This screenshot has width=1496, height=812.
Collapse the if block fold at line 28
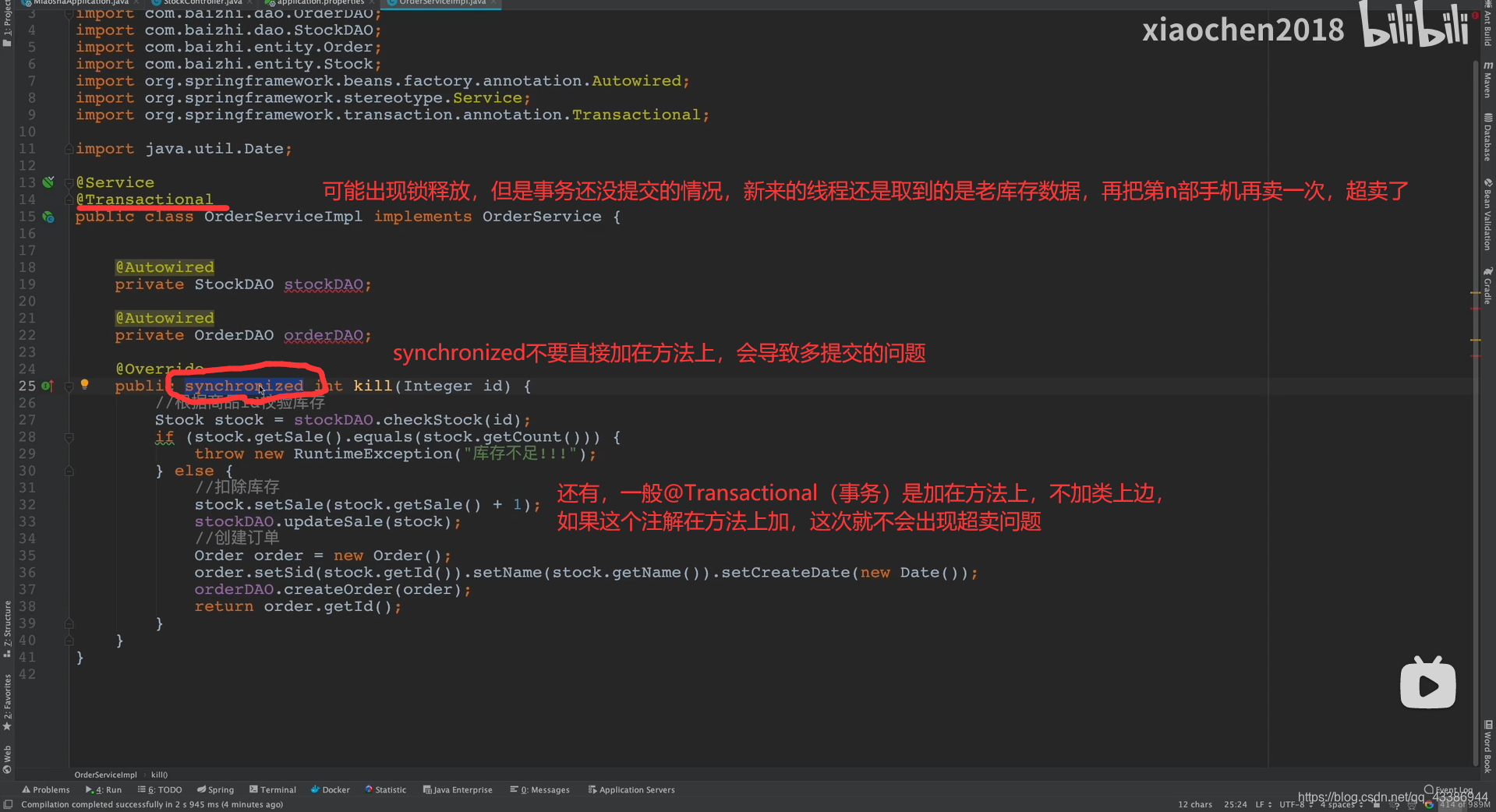(x=69, y=437)
